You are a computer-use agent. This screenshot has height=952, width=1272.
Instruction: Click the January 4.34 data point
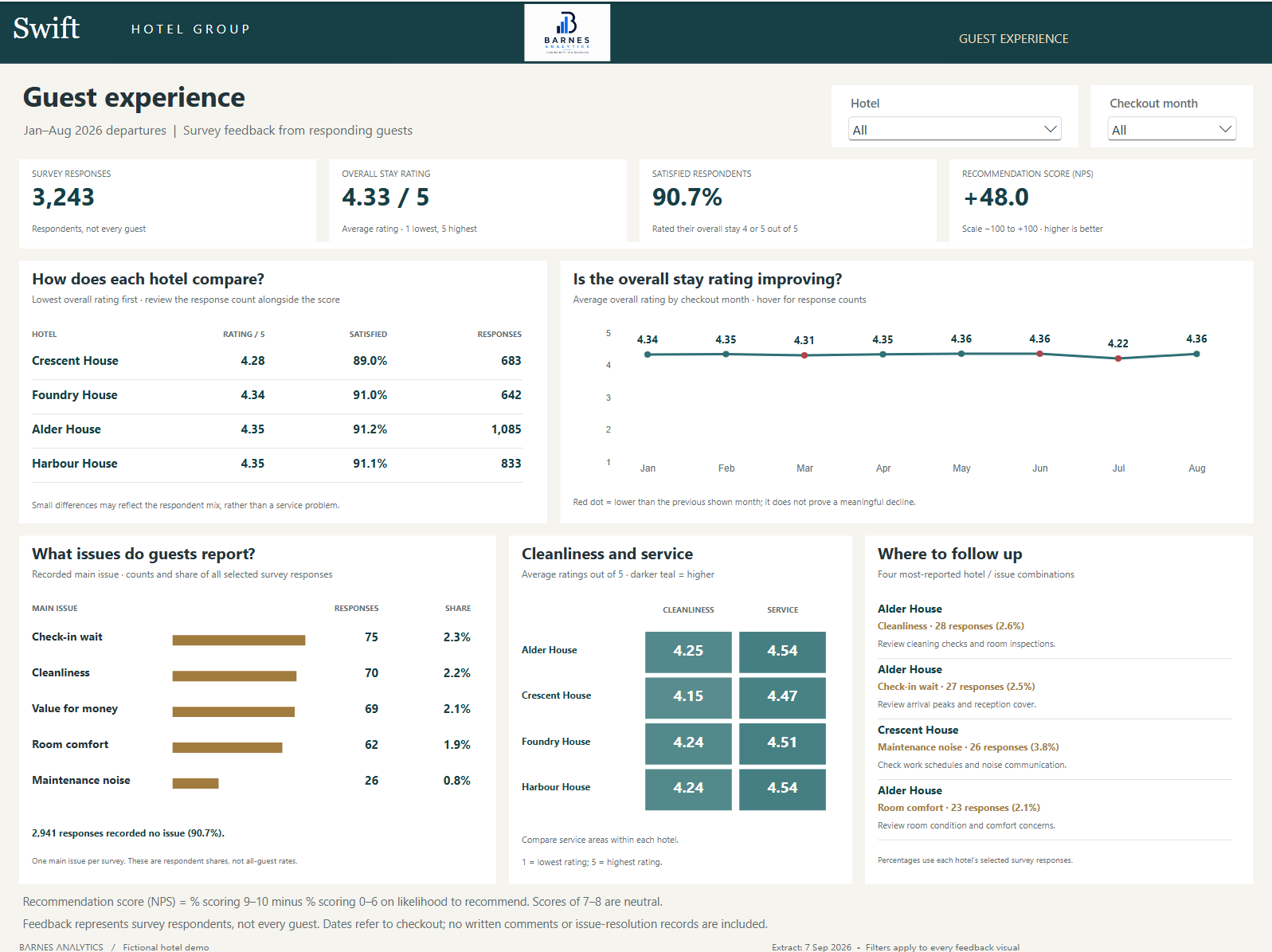pyautogui.click(x=648, y=355)
